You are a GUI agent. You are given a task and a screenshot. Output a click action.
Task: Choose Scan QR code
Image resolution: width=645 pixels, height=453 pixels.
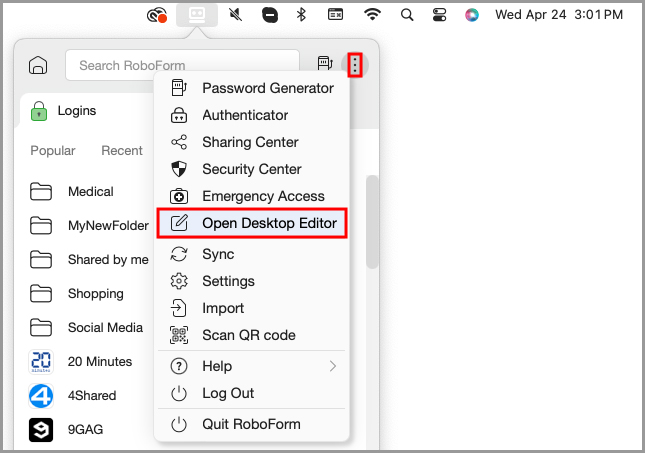coord(252,335)
